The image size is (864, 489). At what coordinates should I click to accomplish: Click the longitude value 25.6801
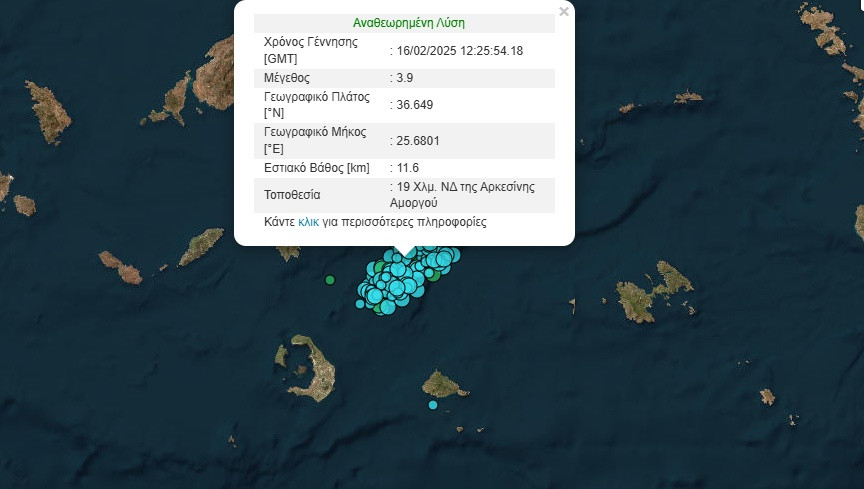[x=418, y=141]
